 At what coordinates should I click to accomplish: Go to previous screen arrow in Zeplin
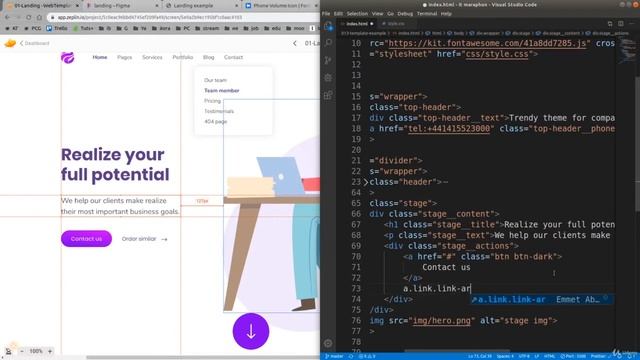(x=295, y=43)
